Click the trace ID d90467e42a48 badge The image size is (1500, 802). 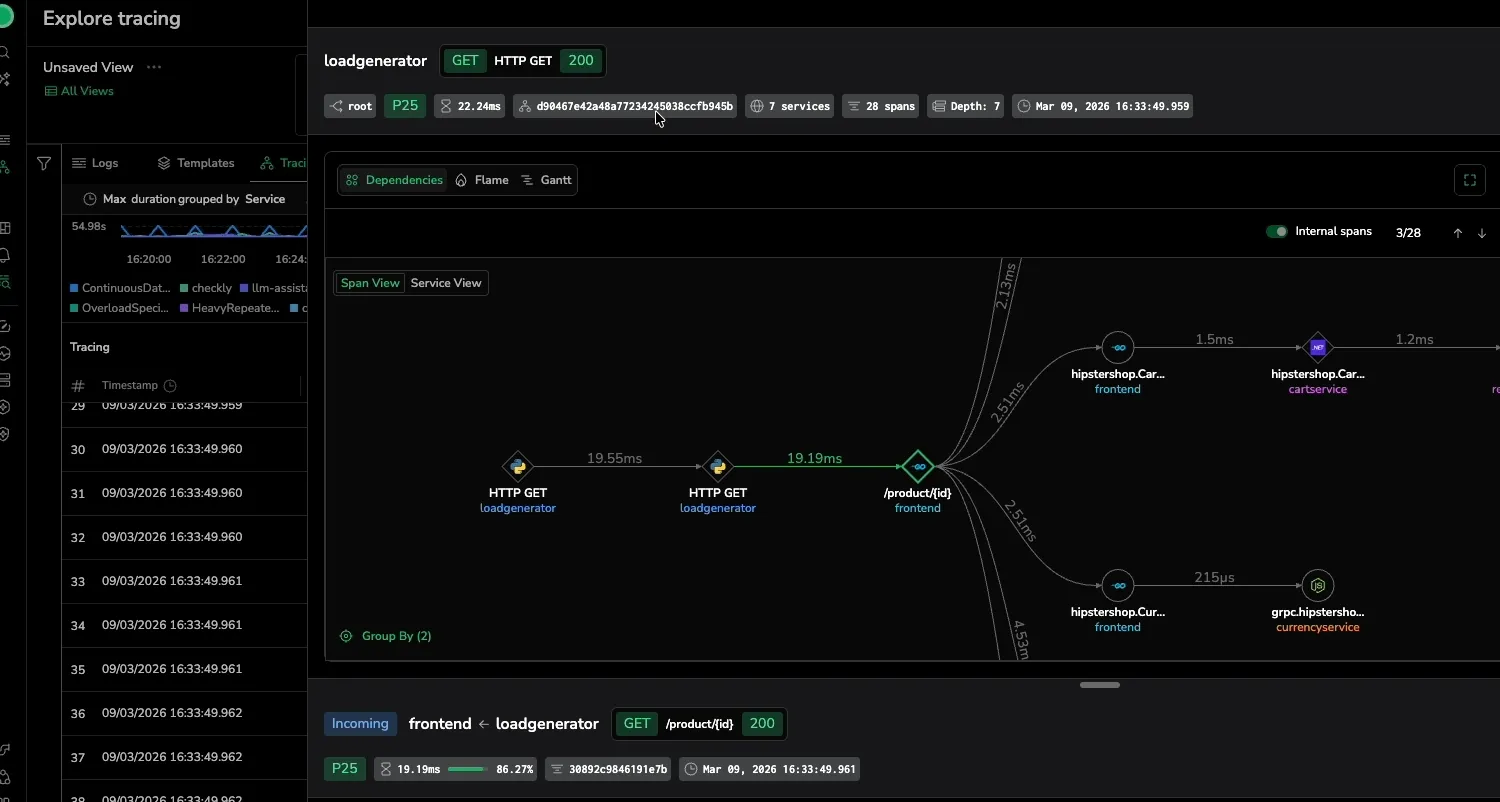625,106
